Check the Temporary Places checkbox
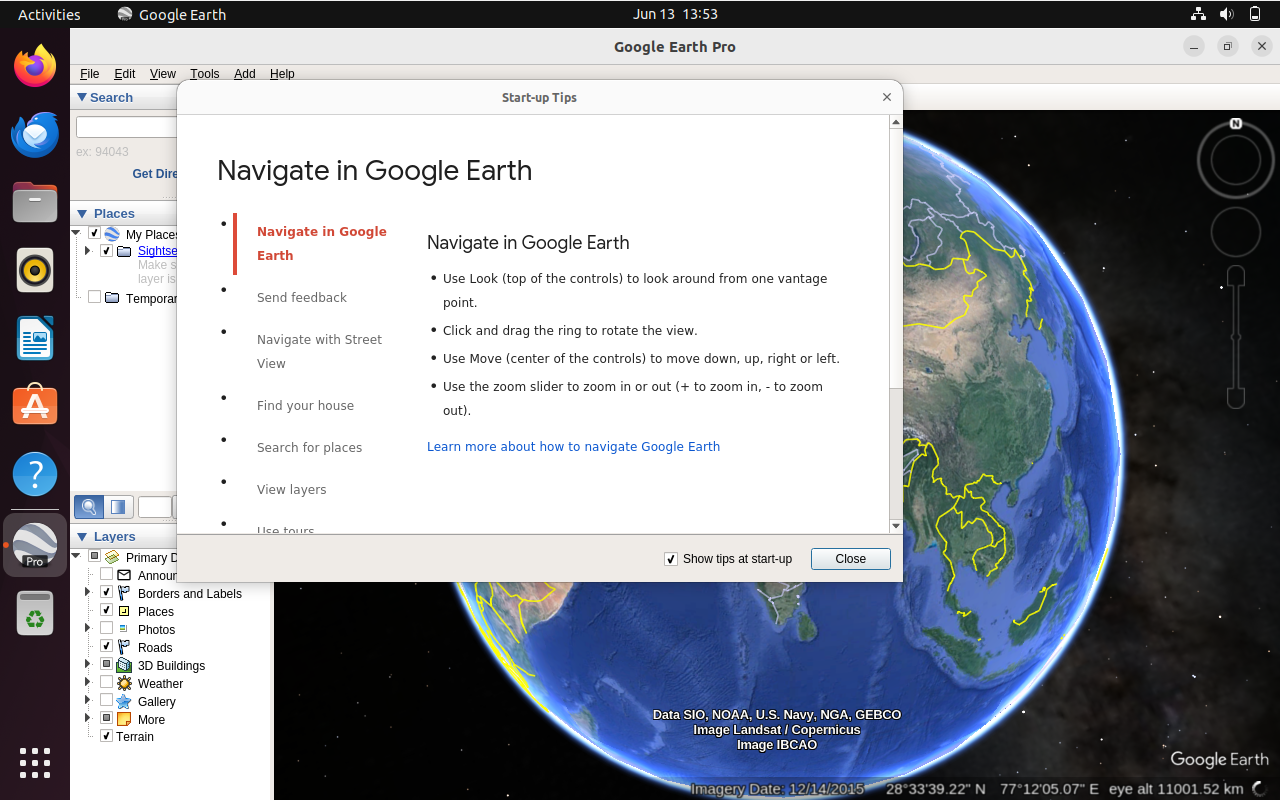Screen dimensions: 1280x800 pyautogui.click(x=94, y=298)
